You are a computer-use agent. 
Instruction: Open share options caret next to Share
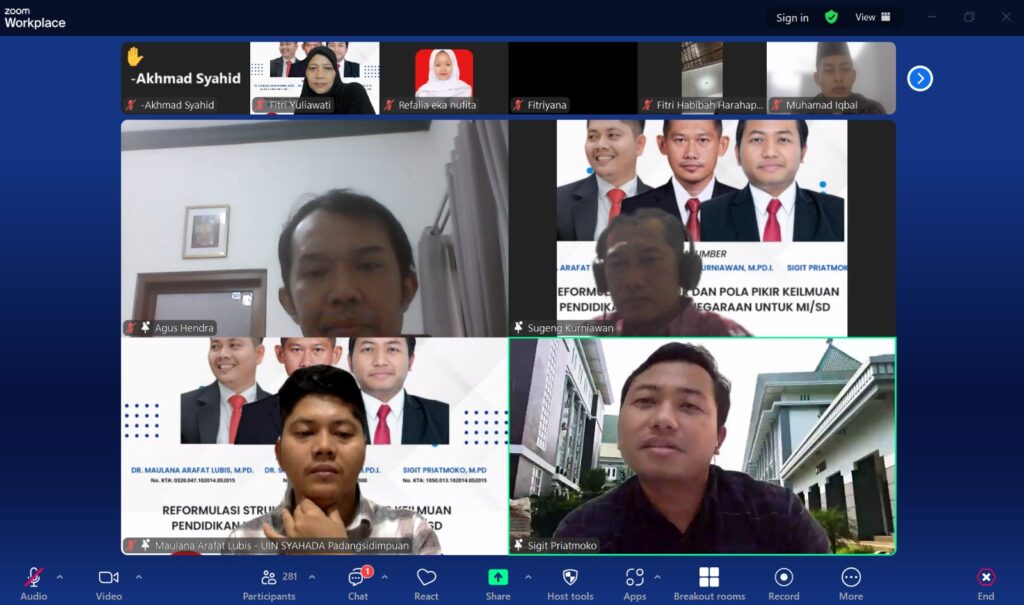pyautogui.click(x=528, y=578)
